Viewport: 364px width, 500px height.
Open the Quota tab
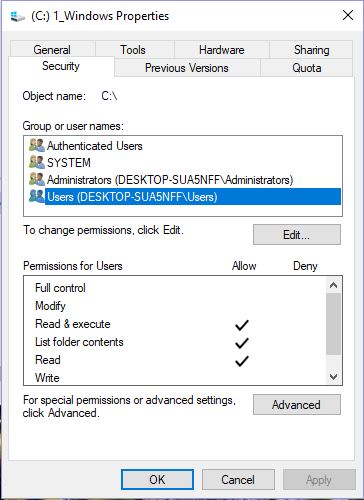[307, 68]
